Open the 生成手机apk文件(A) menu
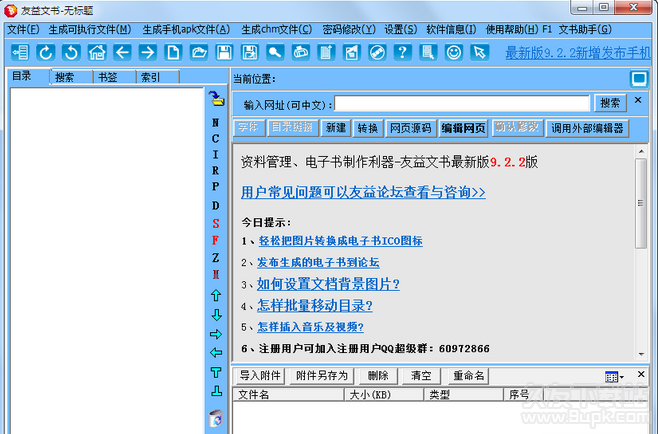Image resolution: width=658 pixels, height=434 pixels. [186, 29]
